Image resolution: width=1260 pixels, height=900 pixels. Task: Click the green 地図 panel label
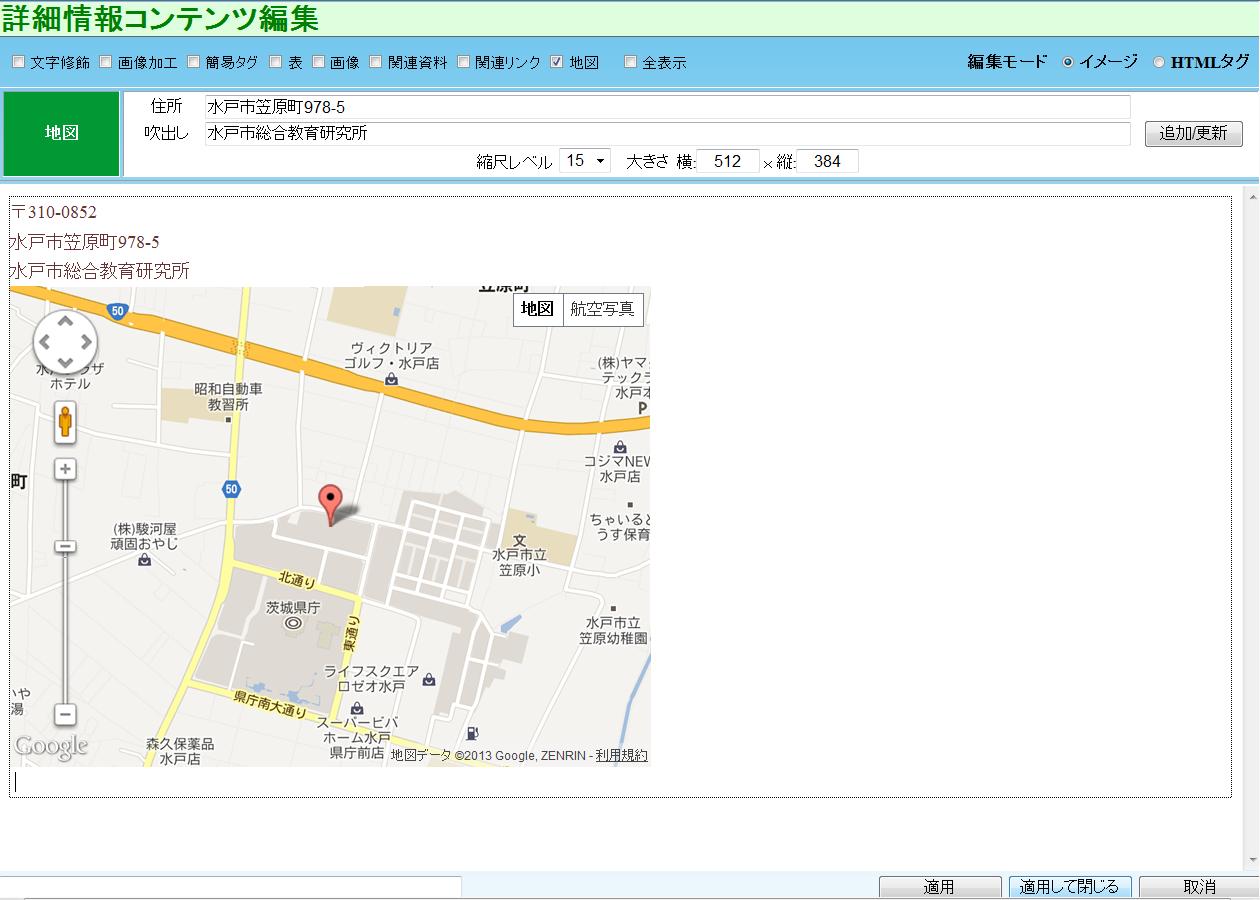(62, 133)
